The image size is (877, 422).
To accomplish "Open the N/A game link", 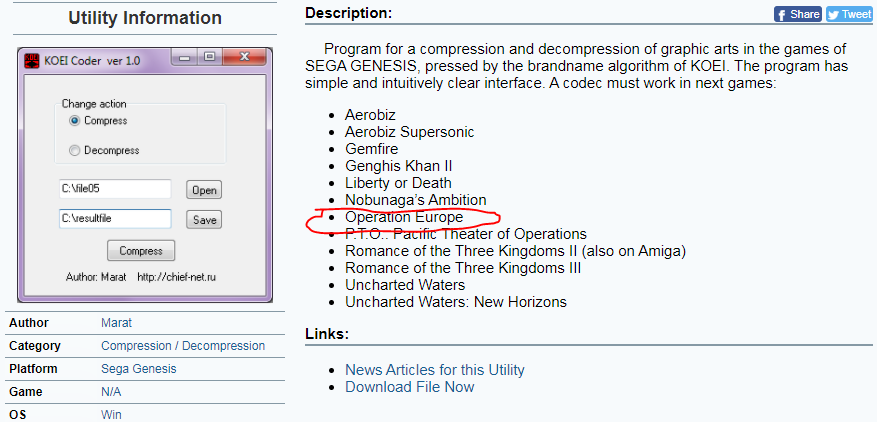I will (111, 392).
